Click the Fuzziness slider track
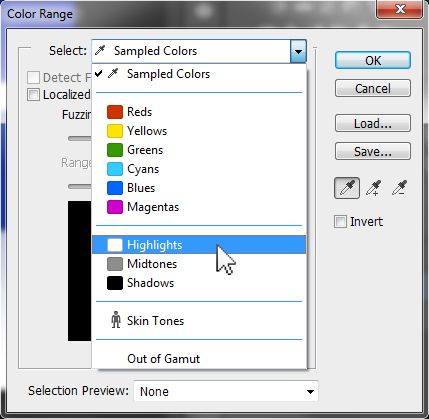This screenshot has width=429, height=419. point(80,138)
